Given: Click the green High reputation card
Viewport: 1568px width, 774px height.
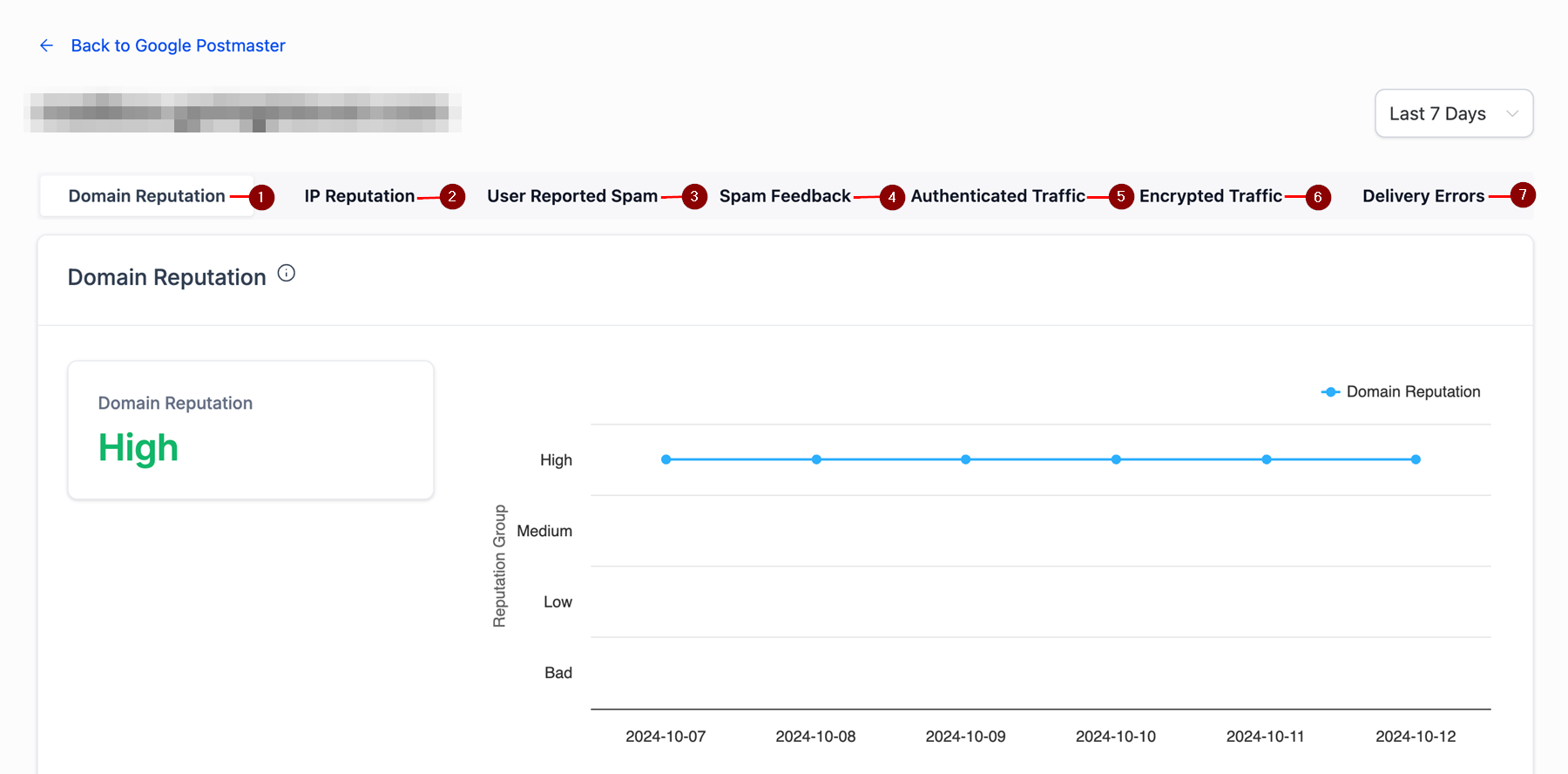Looking at the screenshot, I should [250, 431].
